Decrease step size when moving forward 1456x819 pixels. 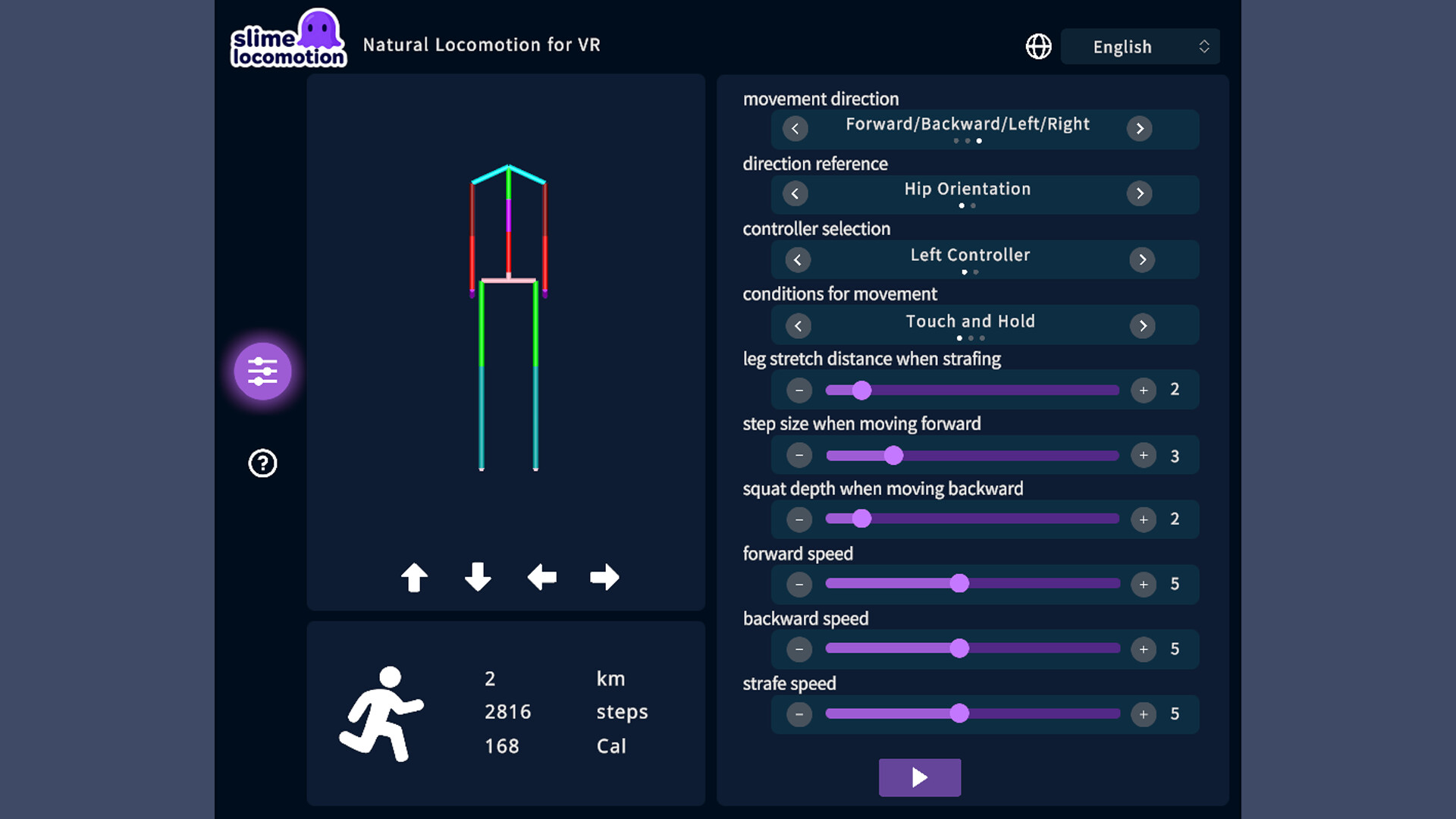[799, 455]
